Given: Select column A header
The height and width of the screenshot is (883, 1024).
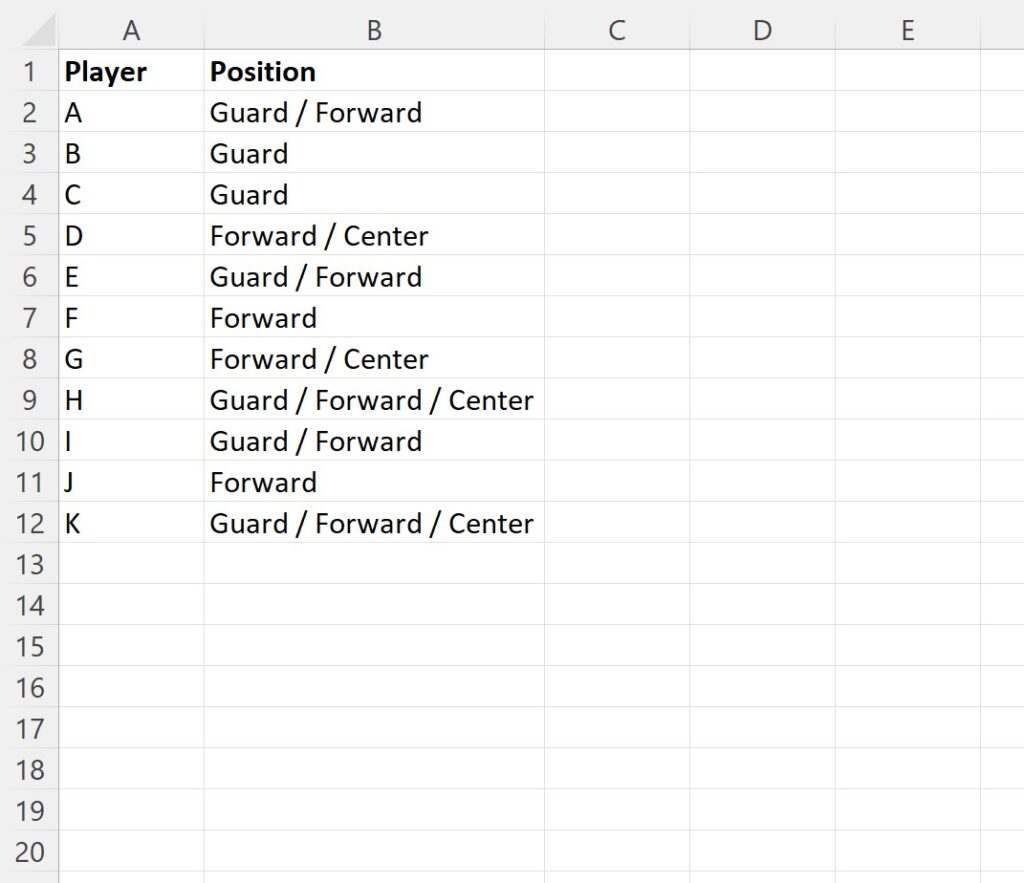Looking at the screenshot, I should point(131,31).
